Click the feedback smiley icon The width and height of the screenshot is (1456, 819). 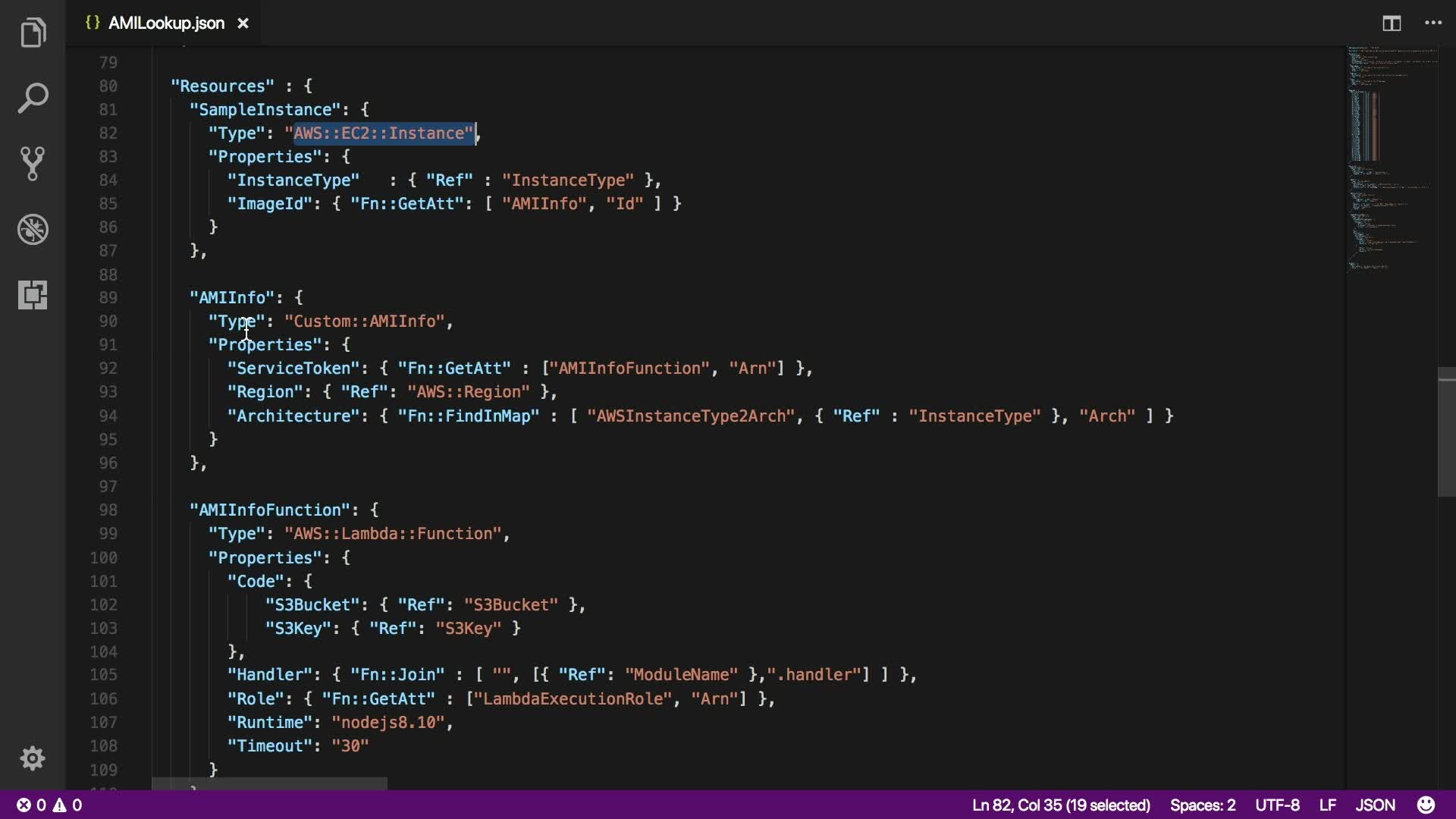pyautogui.click(x=1426, y=805)
